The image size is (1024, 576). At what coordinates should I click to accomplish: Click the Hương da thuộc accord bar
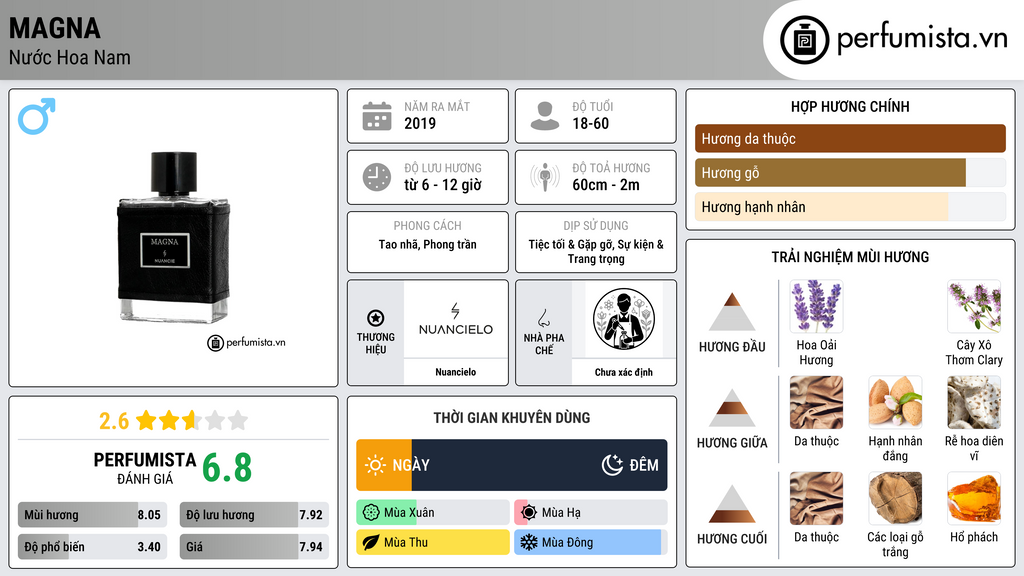pos(850,138)
